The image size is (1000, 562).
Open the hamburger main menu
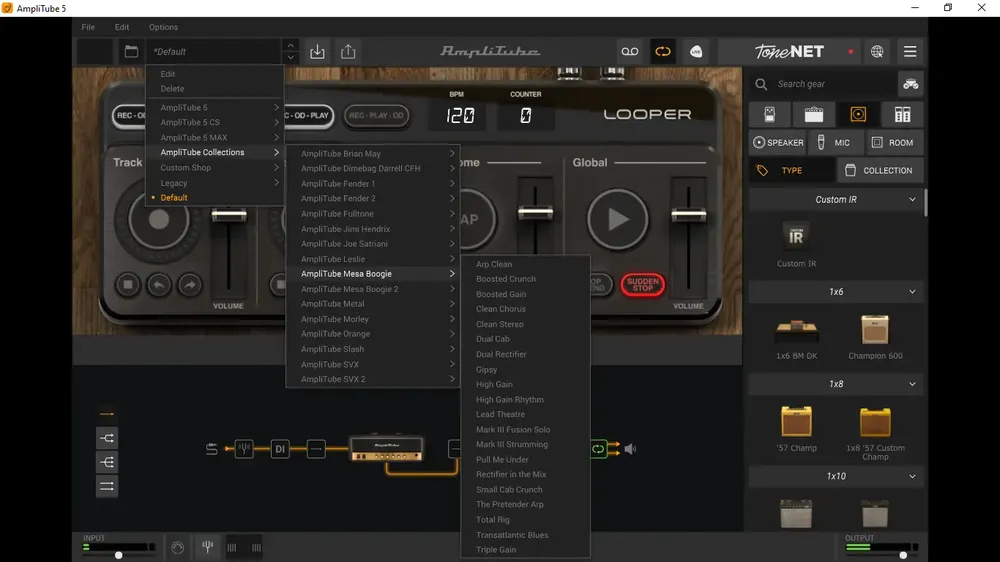click(x=910, y=52)
